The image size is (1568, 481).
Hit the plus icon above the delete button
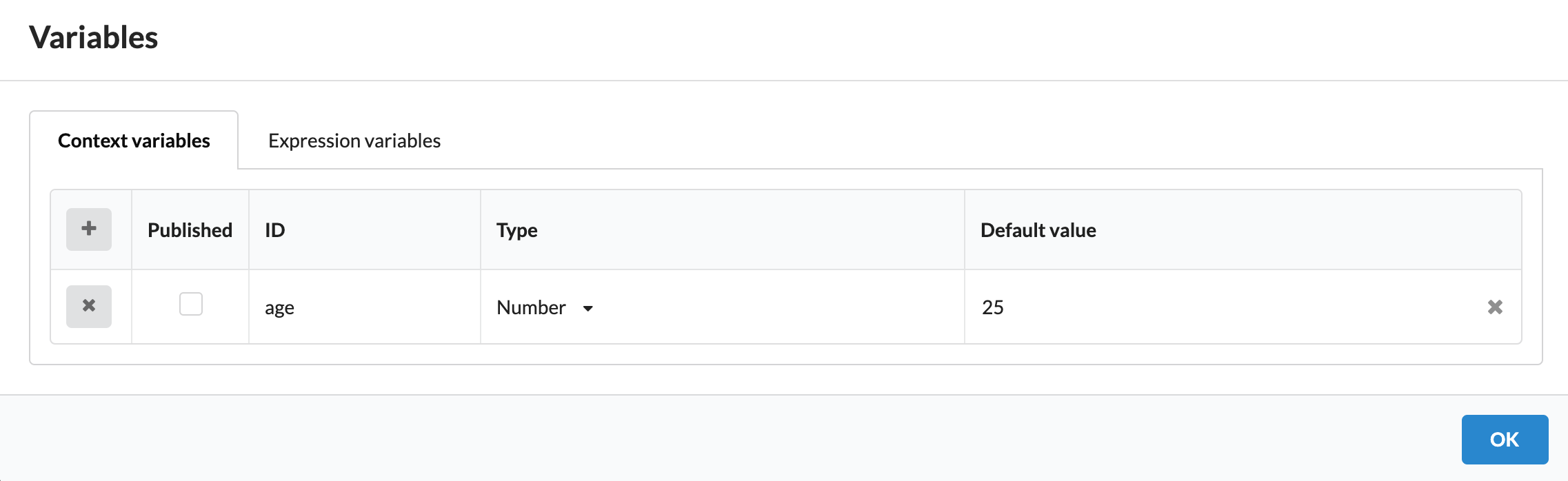(88, 229)
